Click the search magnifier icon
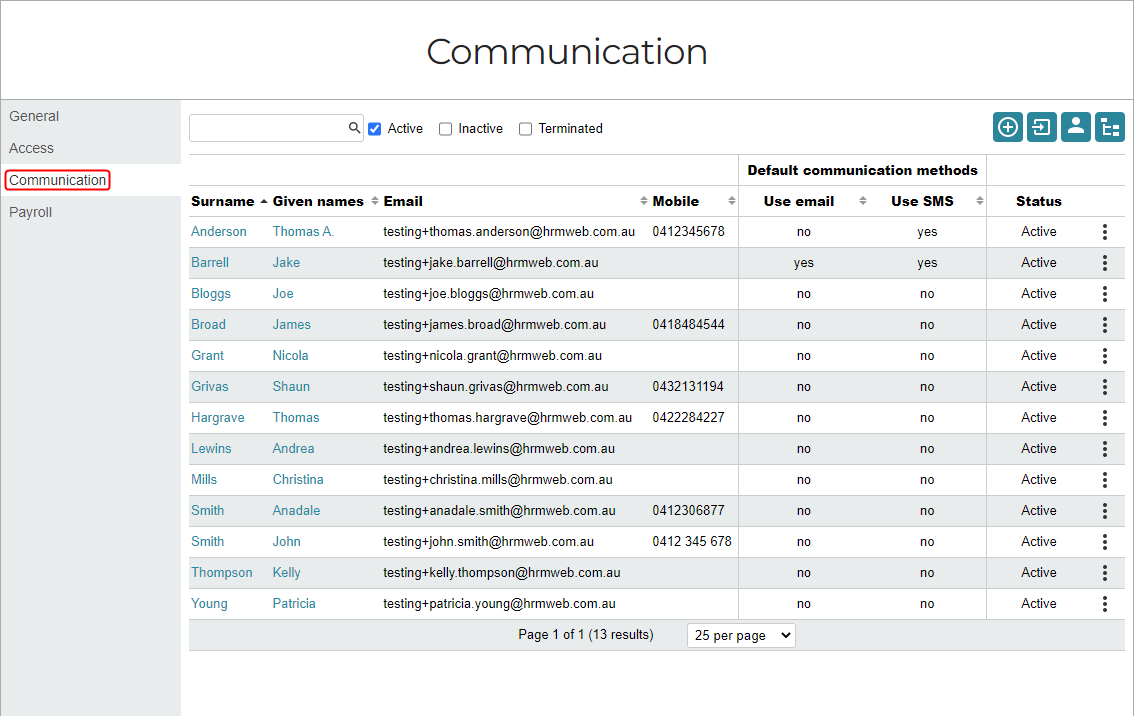This screenshot has width=1134, height=716. 354,127
